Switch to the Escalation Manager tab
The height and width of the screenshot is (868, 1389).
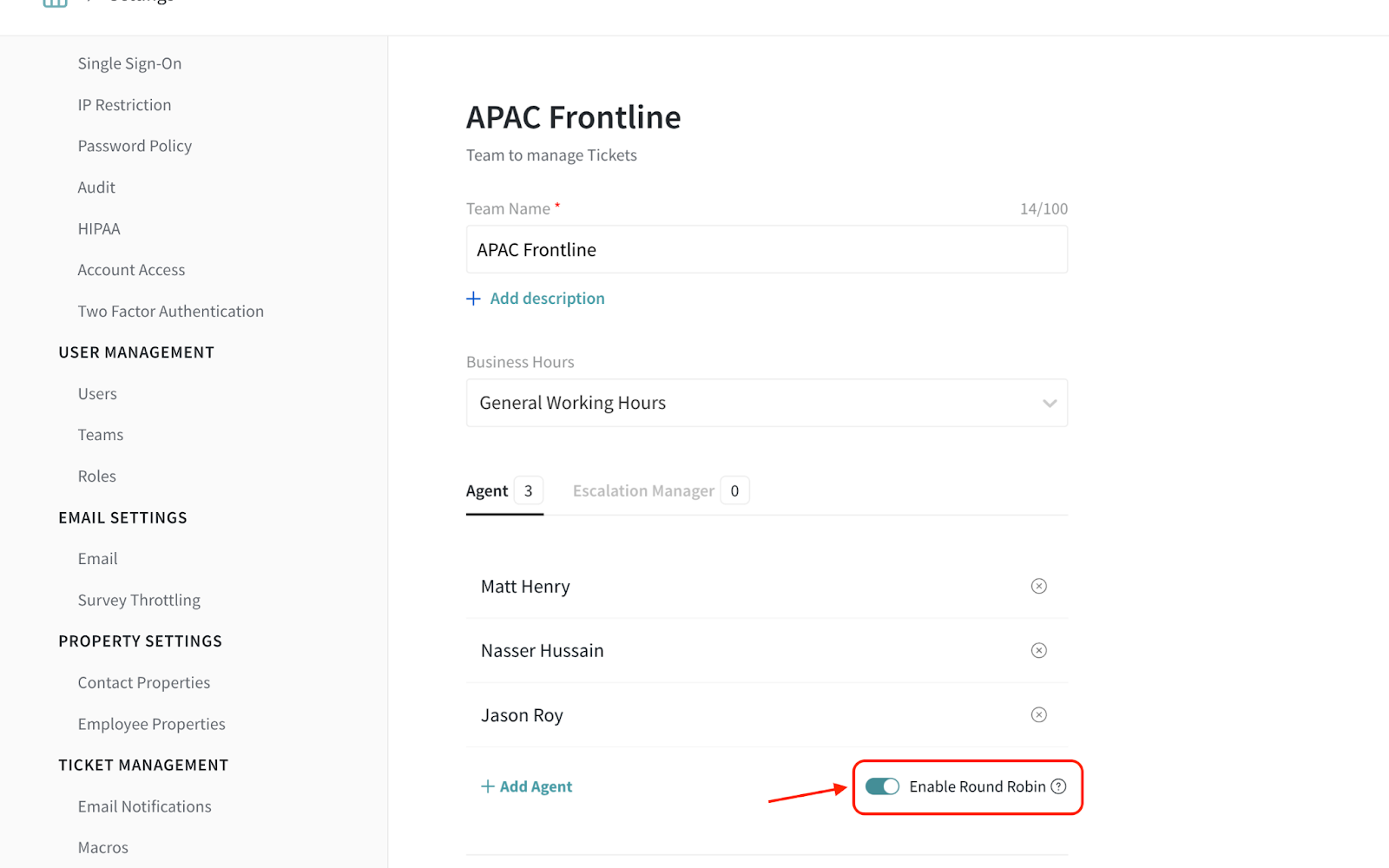(643, 491)
